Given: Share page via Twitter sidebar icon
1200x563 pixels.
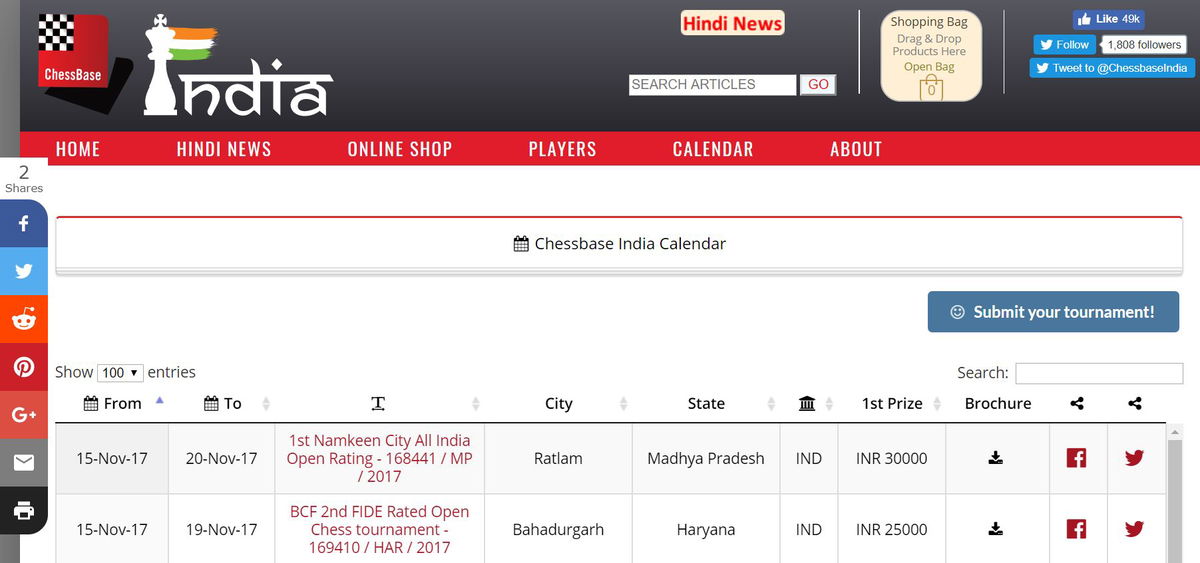Looking at the screenshot, I should [24, 271].
